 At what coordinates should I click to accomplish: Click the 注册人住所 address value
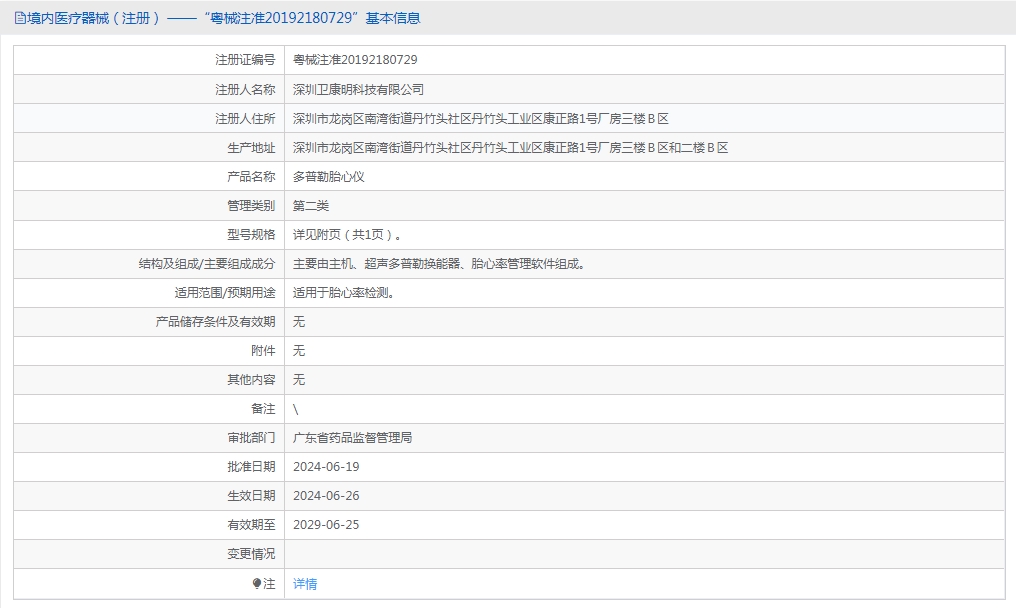[x=481, y=119]
